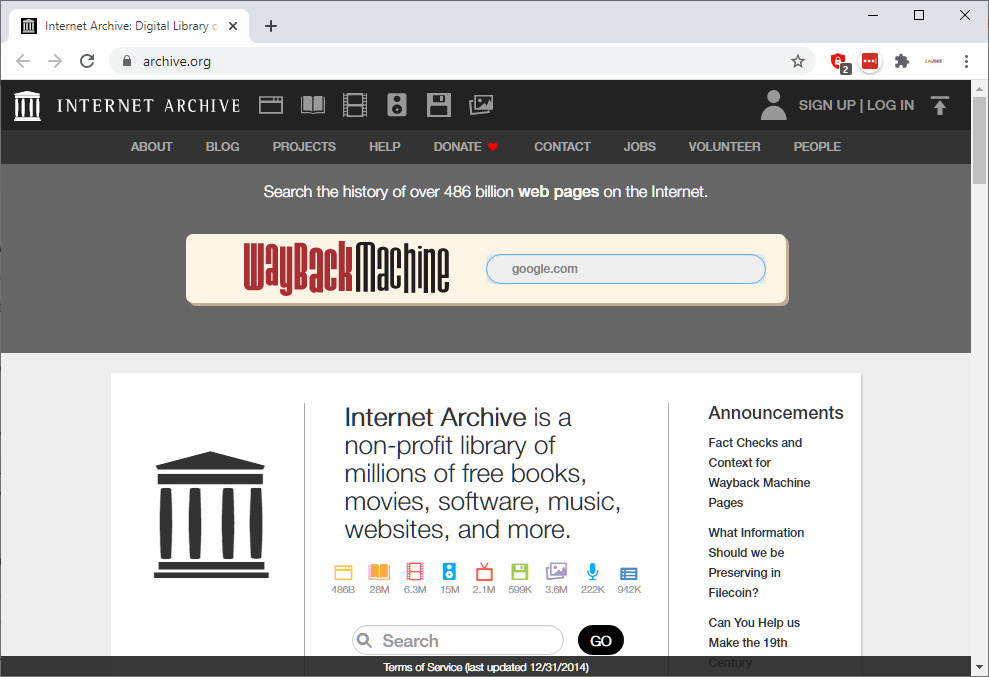Go back using the browser back arrow
Viewport: 989px width, 677px height.
(x=23, y=61)
